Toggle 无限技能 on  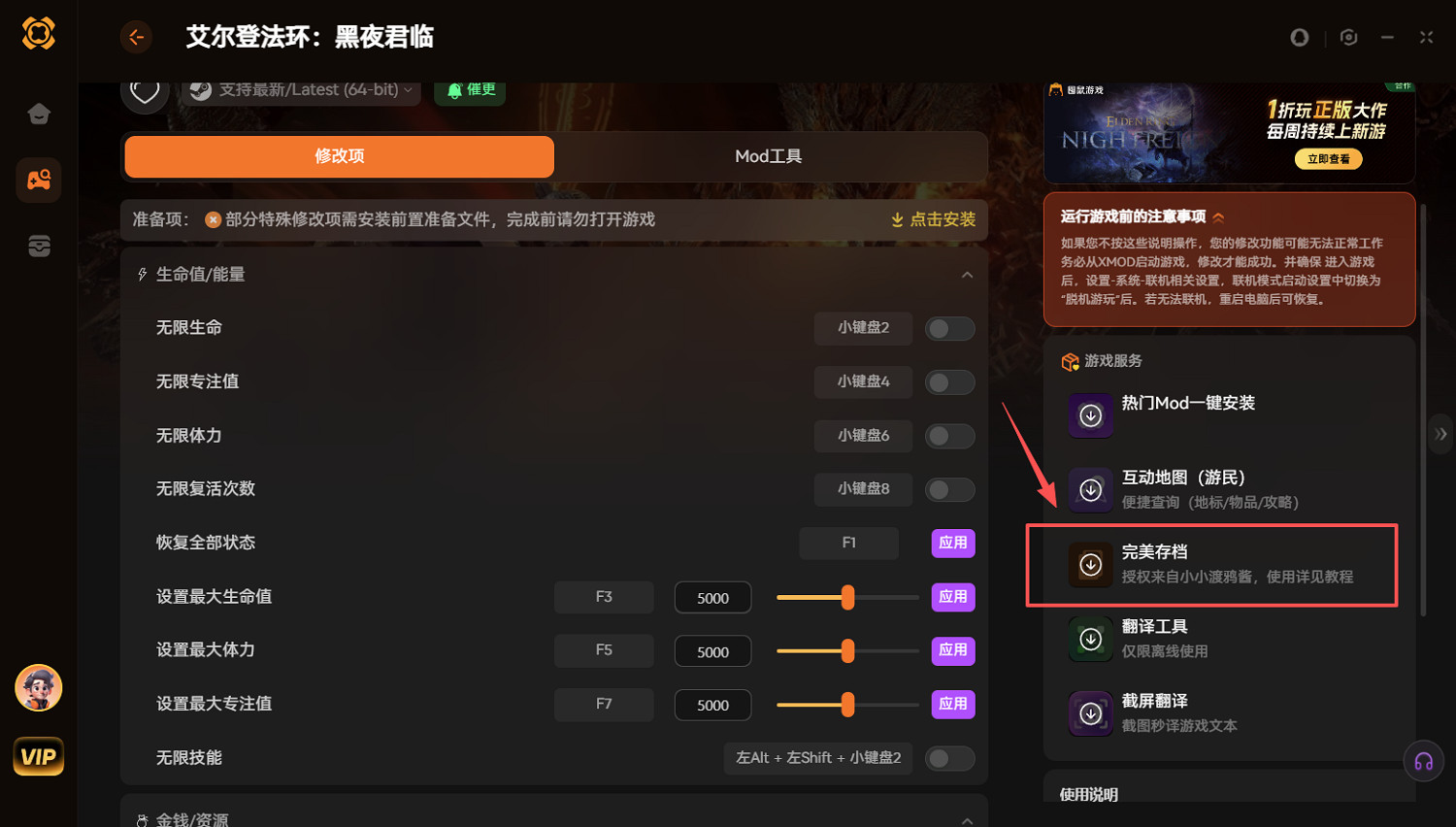[949, 758]
